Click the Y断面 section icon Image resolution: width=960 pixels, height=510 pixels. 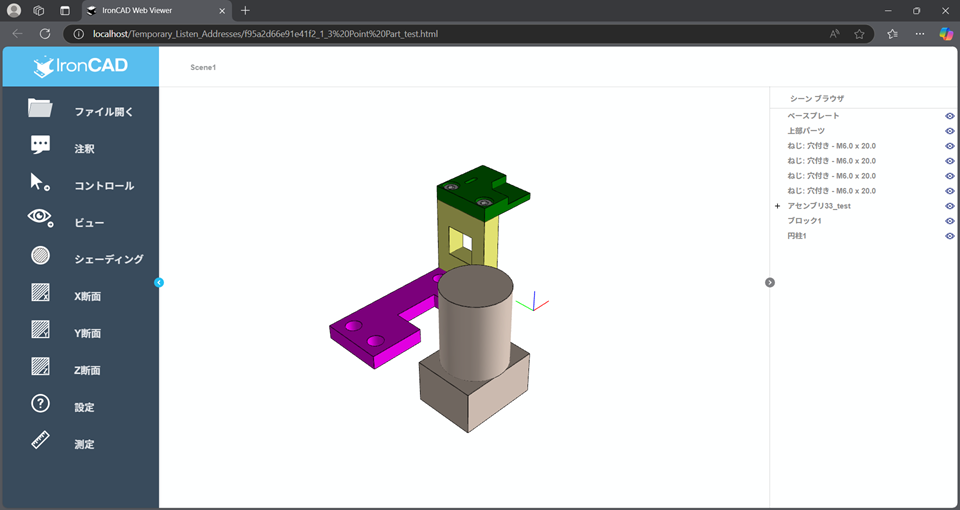(x=40, y=329)
